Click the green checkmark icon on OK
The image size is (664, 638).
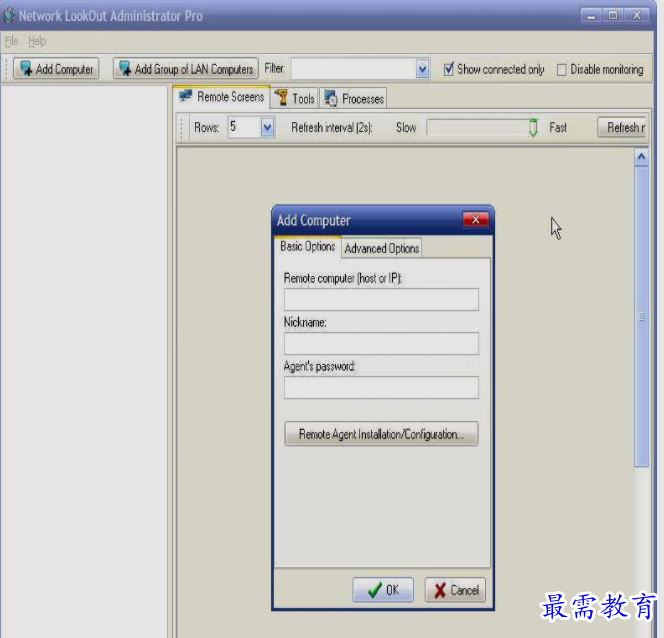click(x=375, y=590)
